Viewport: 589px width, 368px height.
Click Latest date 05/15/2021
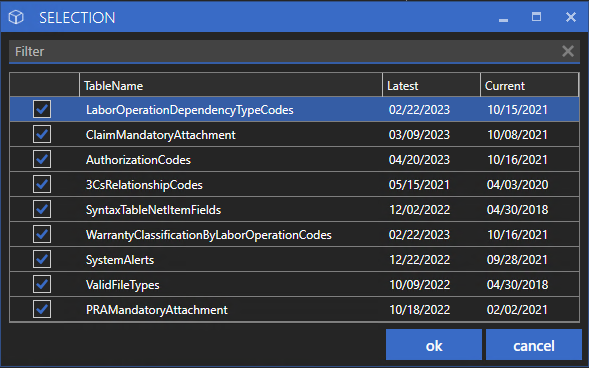[419, 184]
